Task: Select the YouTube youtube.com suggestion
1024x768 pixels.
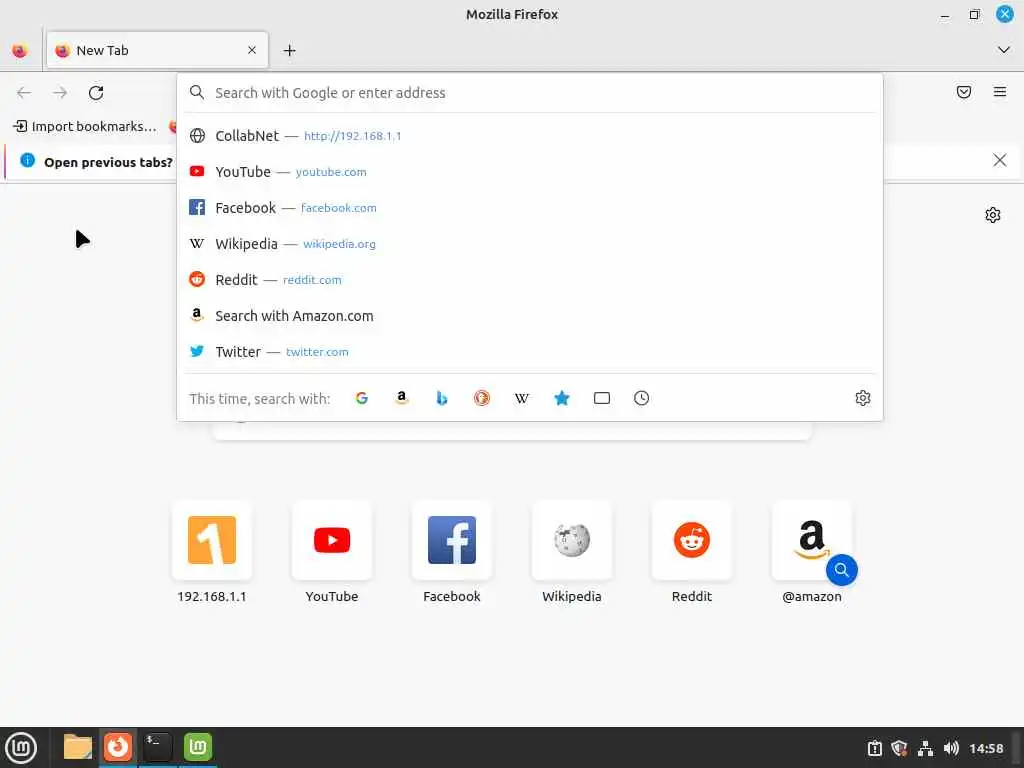Action: click(x=530, y=172)
